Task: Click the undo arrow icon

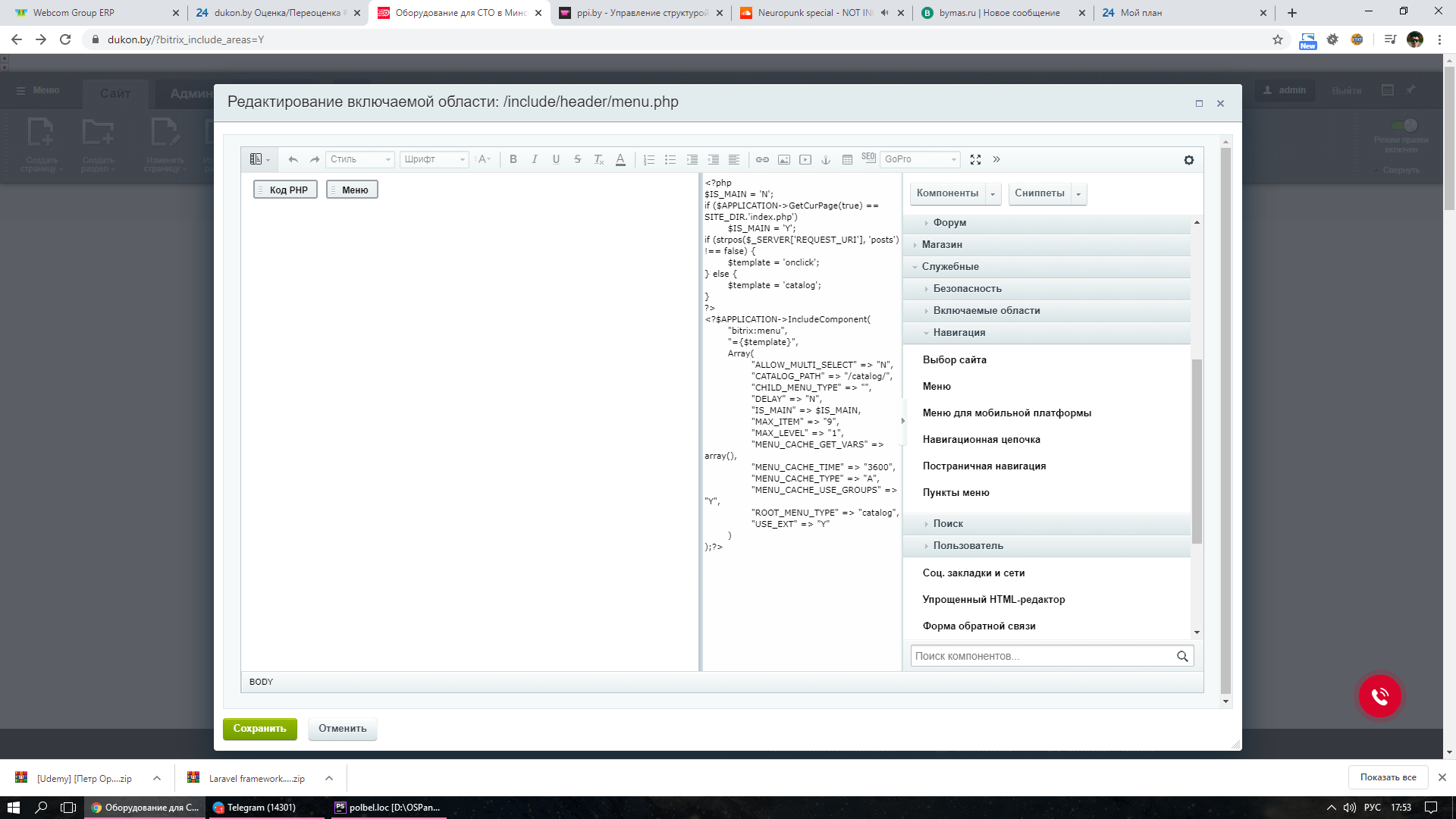Action: 293,159
